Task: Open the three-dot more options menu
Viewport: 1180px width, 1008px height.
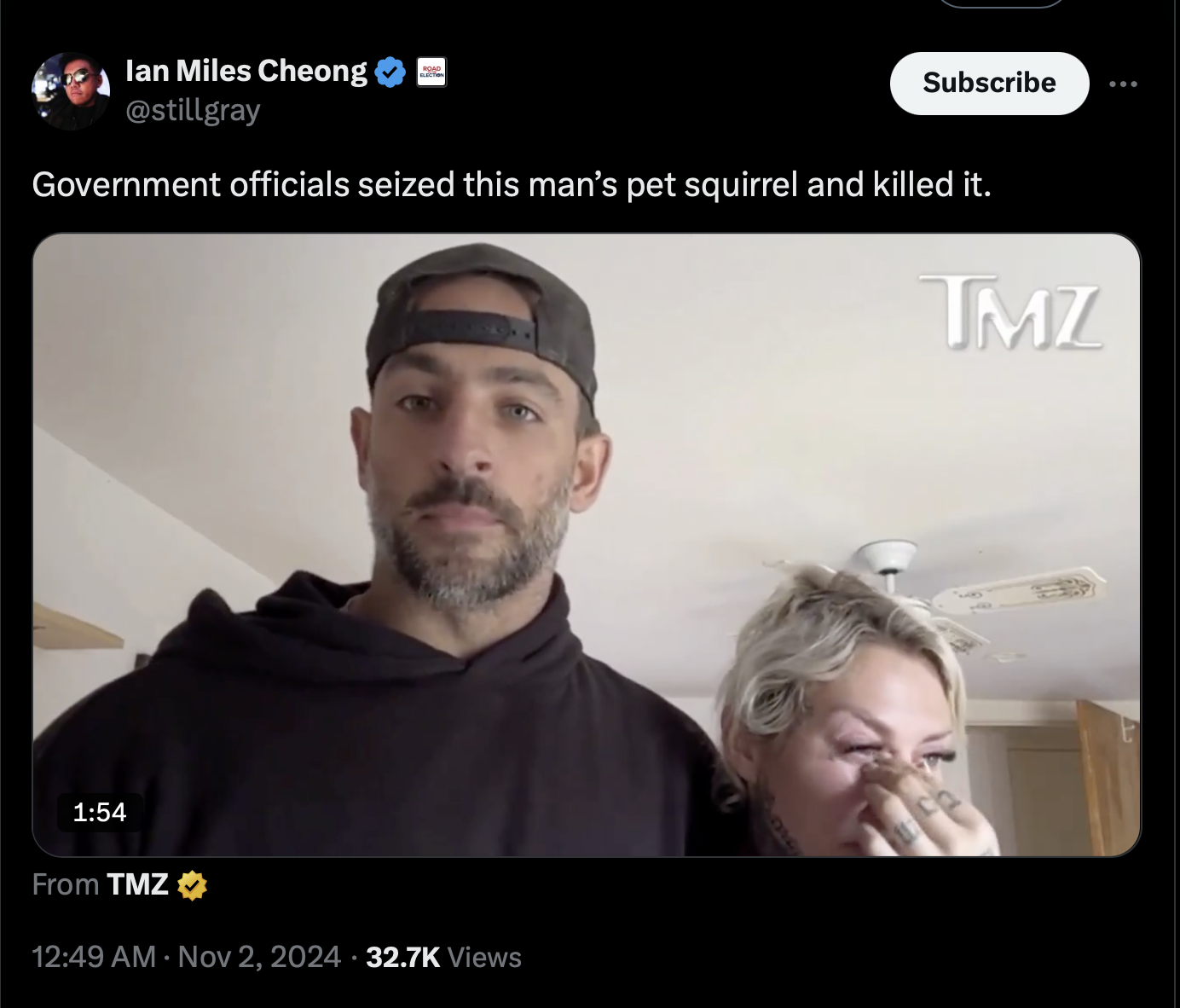Action: coord(1123,84)
